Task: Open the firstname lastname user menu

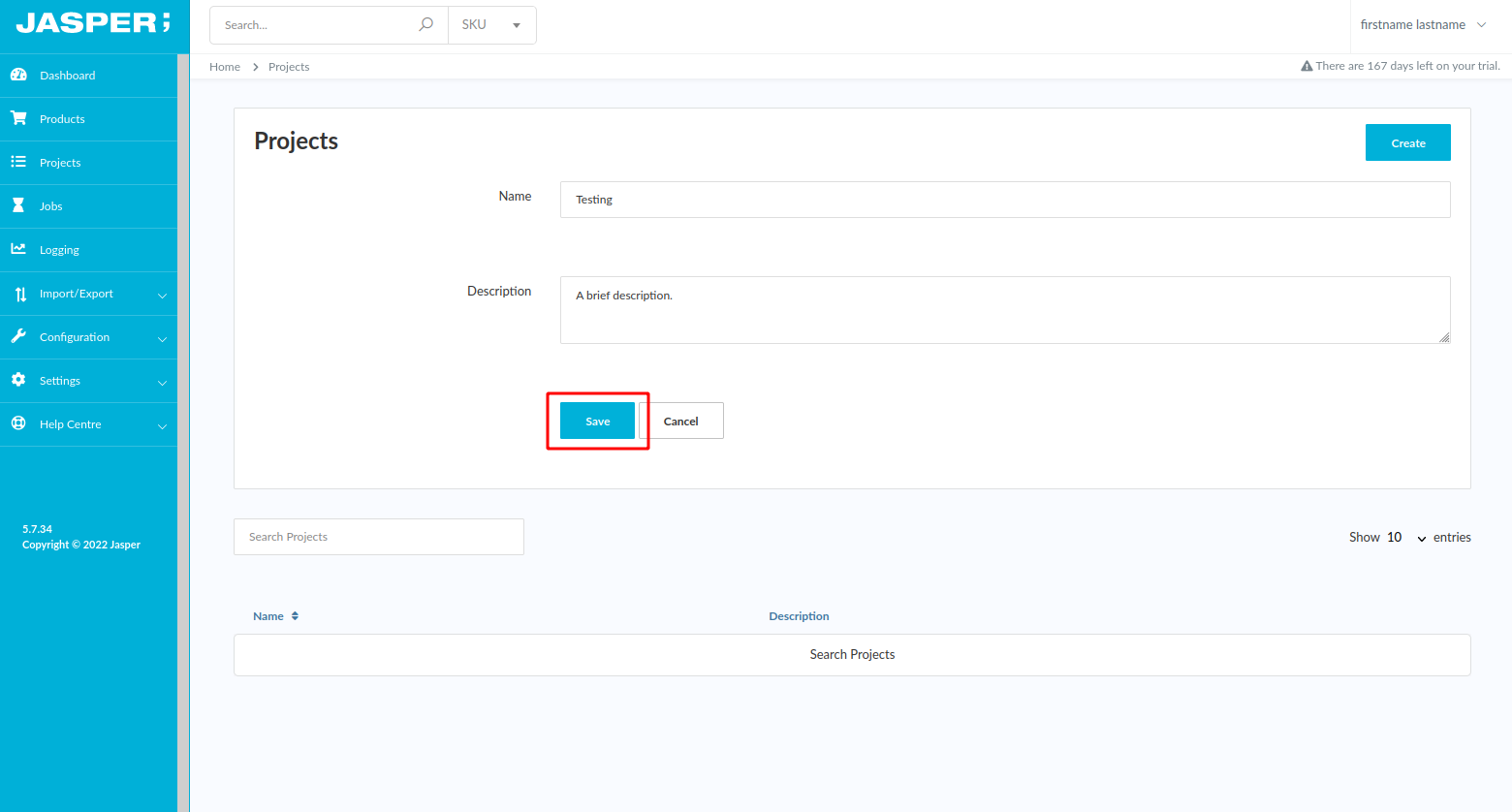Action: point(1422,25)
